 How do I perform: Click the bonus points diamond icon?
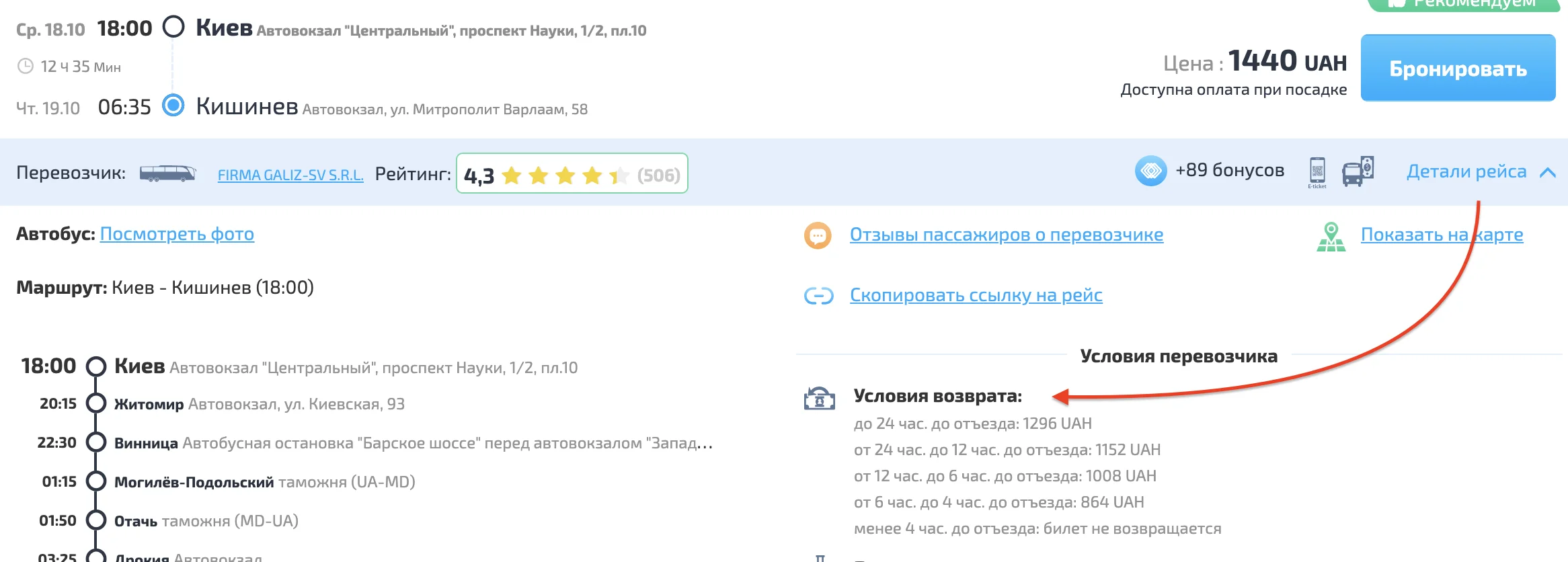(x=1150, y=171)
